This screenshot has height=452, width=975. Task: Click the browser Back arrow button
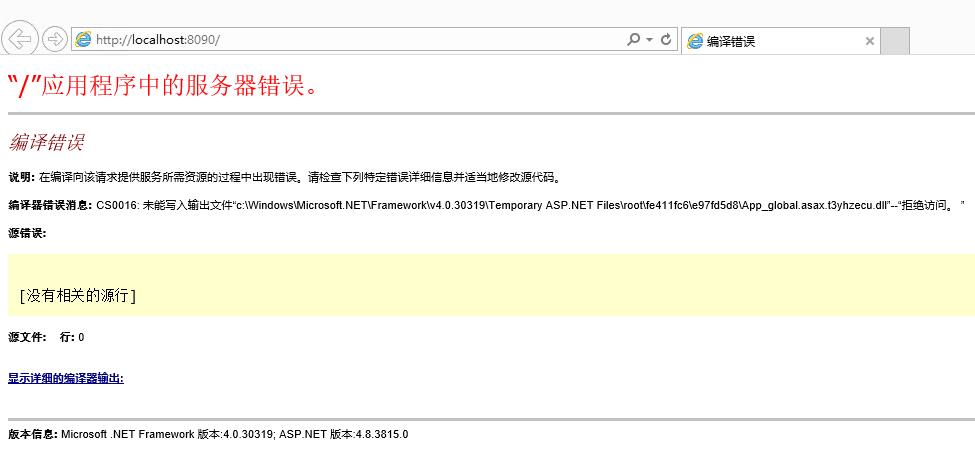pyautogui.click(x=20, y=39)
